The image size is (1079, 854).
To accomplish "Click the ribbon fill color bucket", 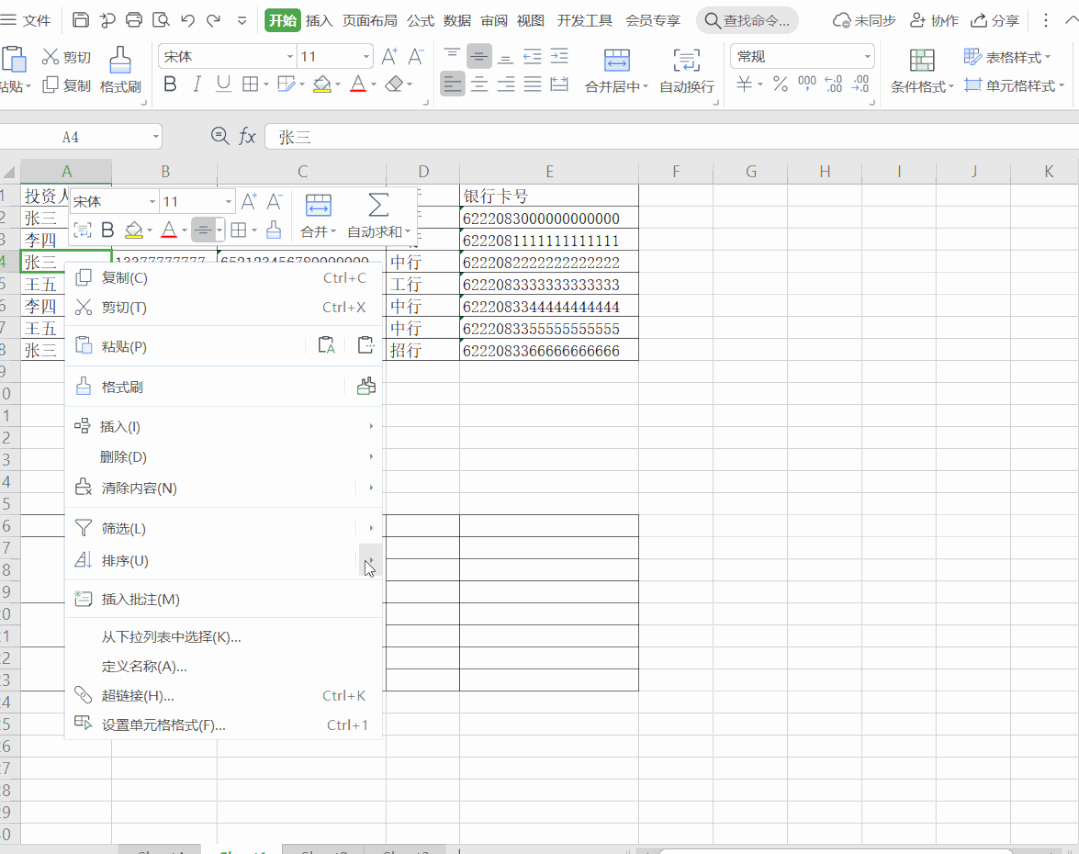I will pyautogui.click(x=321, y=85).
